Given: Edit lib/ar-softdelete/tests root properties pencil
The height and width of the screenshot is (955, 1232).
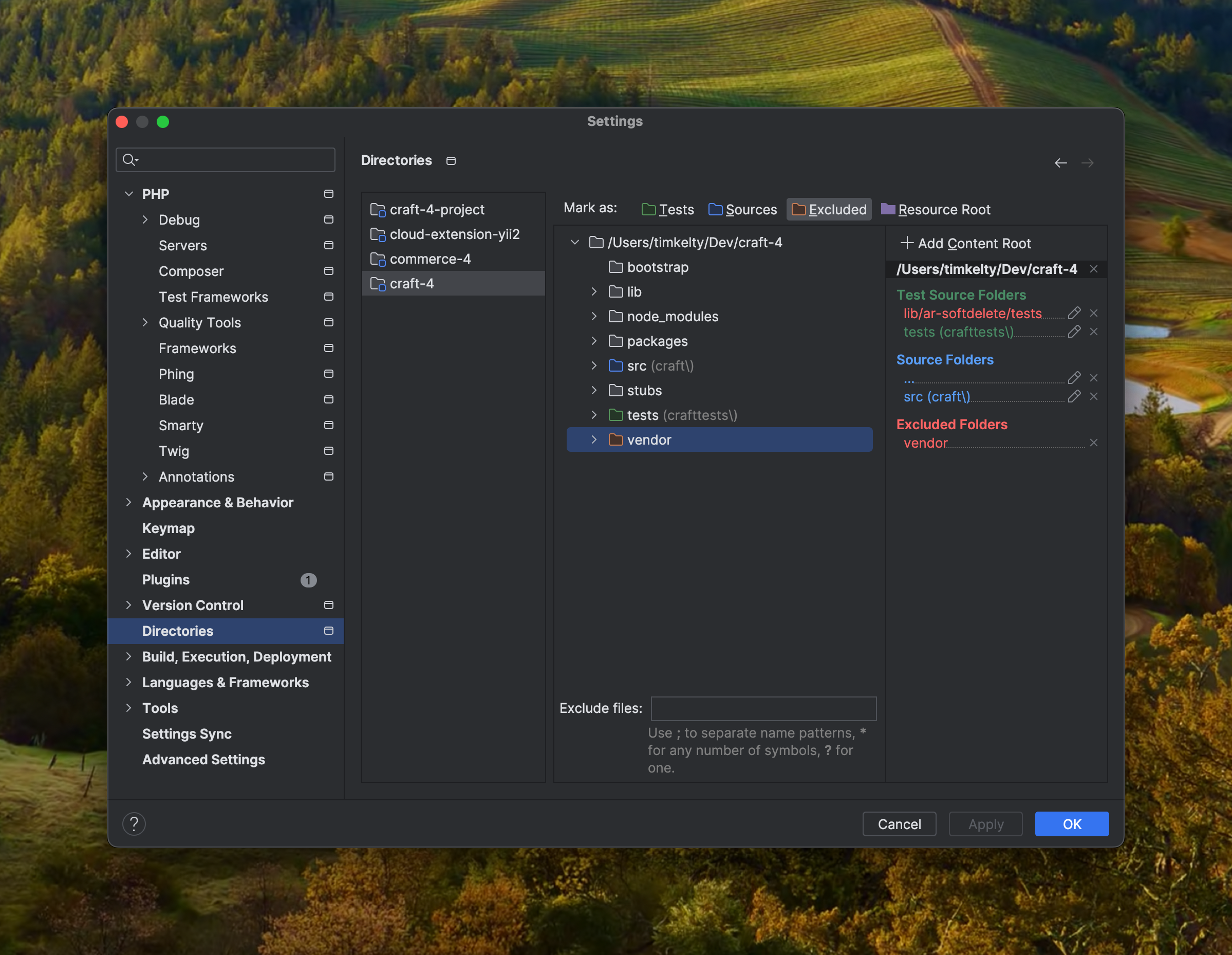Looking at the screenshot, I should [1074, 313].
